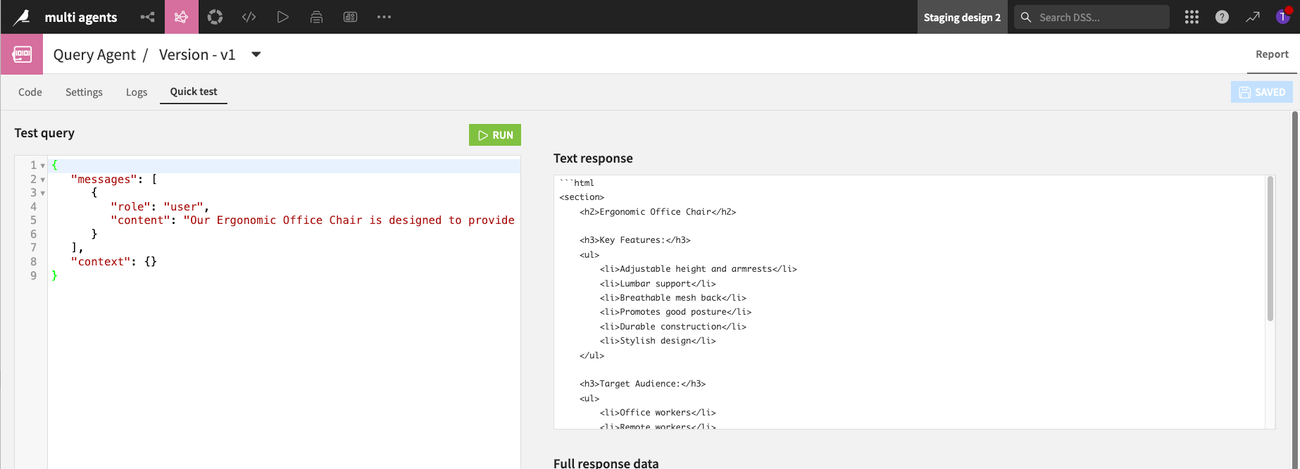Viewport: 1300px width, 469px height.
Task: Open the Help question mark icon
Action: pyautogui.click(x=1222, y=17)
